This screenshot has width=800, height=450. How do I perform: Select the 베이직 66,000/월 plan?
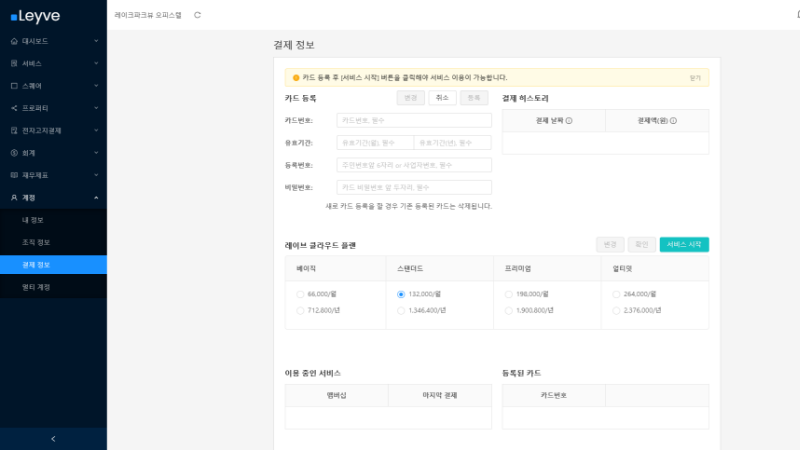[x=300, y=294]
